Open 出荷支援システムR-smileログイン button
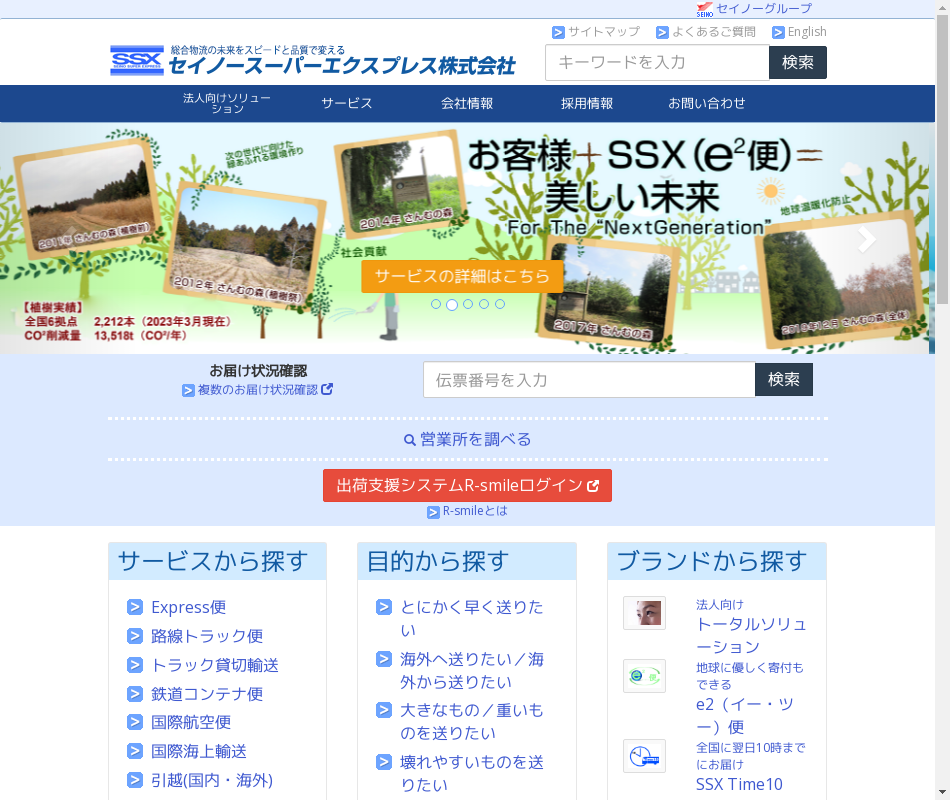Screen dimensions: 950x800 467,485
